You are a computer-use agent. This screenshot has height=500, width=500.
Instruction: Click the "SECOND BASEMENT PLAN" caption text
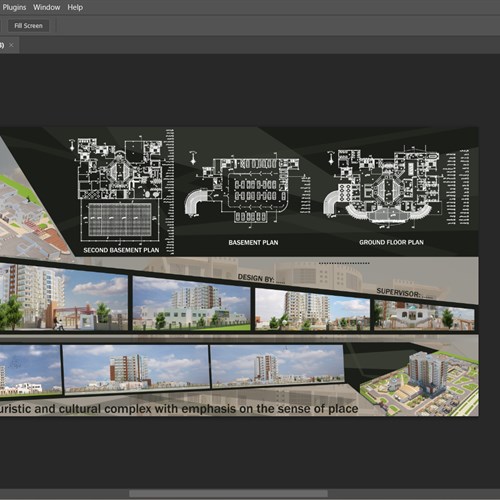121,250
